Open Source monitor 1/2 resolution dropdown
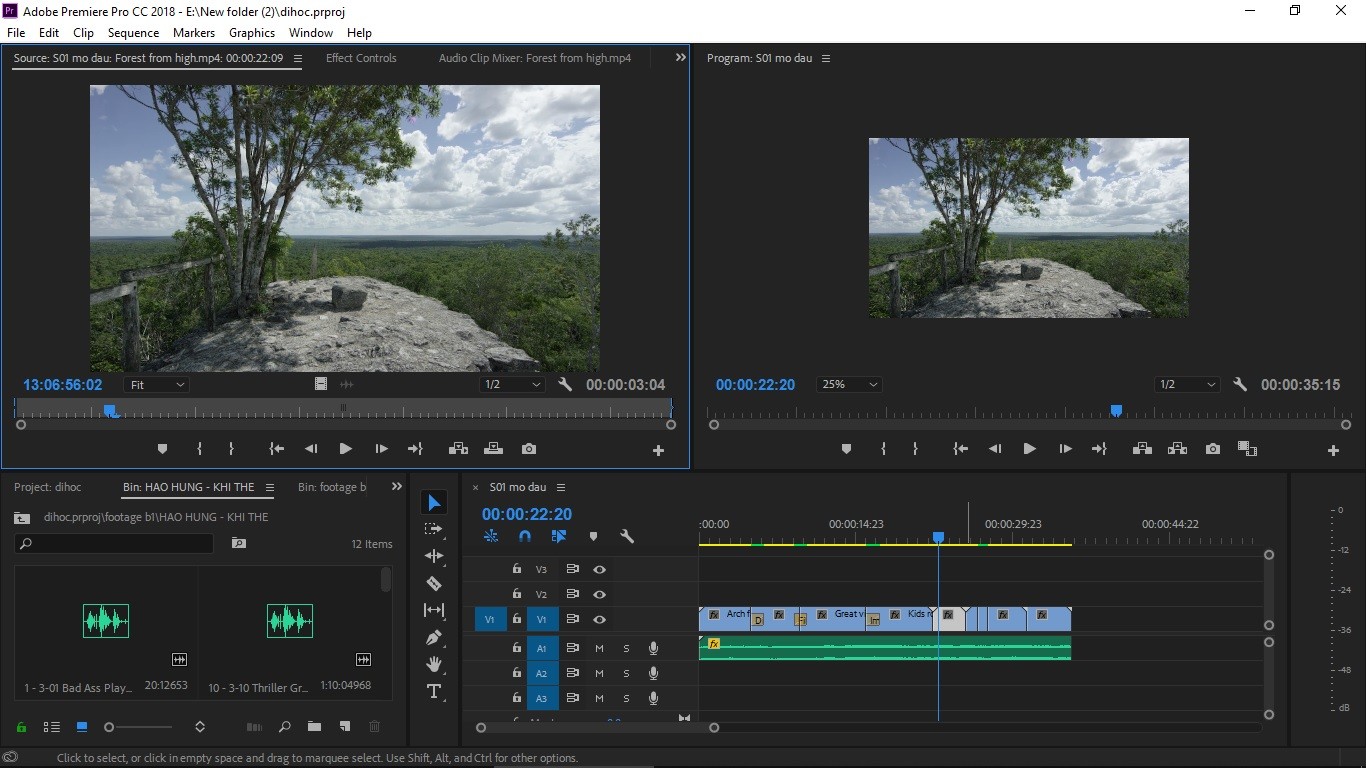This screenshot has height=768, width=1366. pos(511,385)
